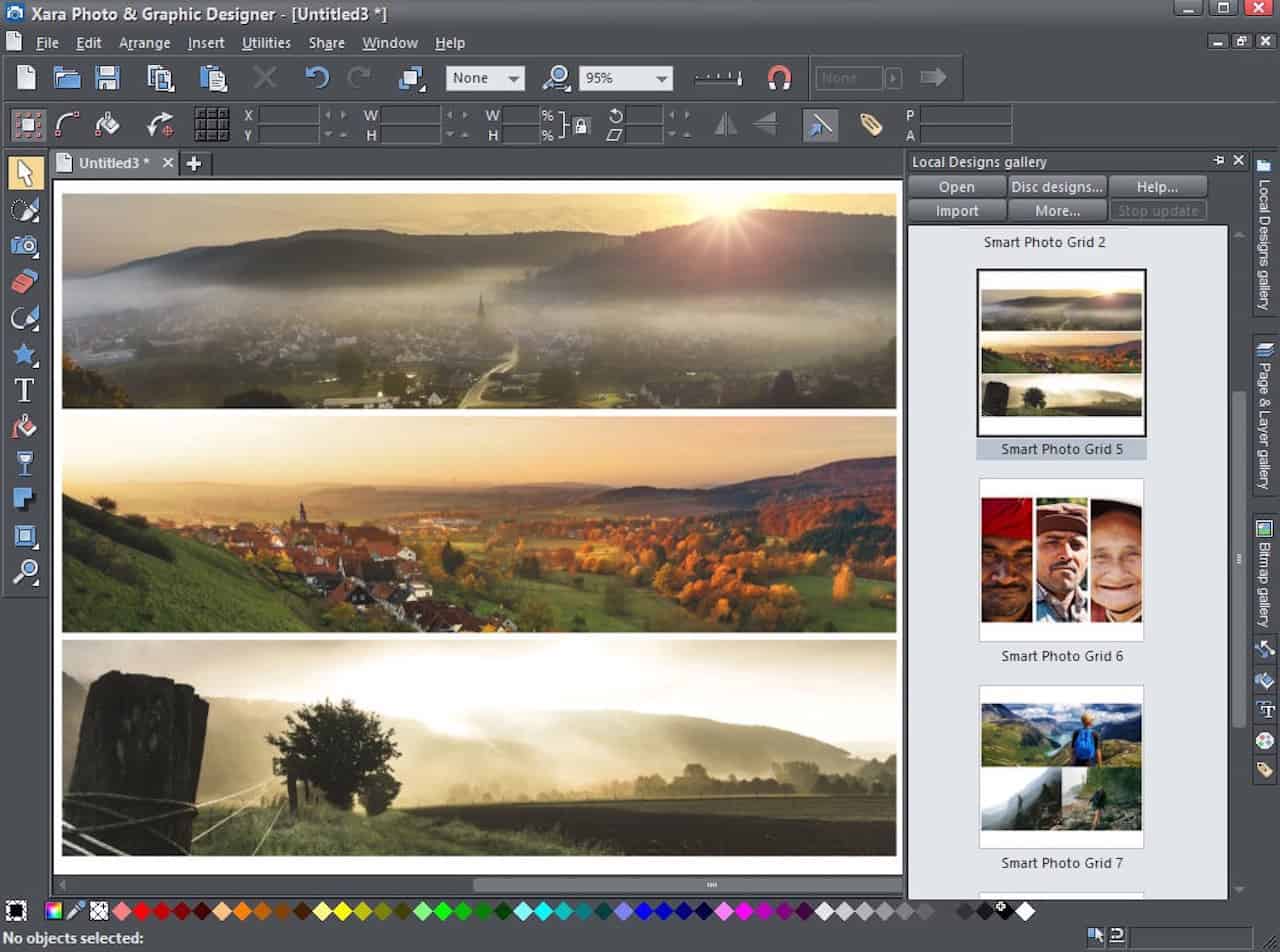Pick the red color swatch

tap(142, 911)
